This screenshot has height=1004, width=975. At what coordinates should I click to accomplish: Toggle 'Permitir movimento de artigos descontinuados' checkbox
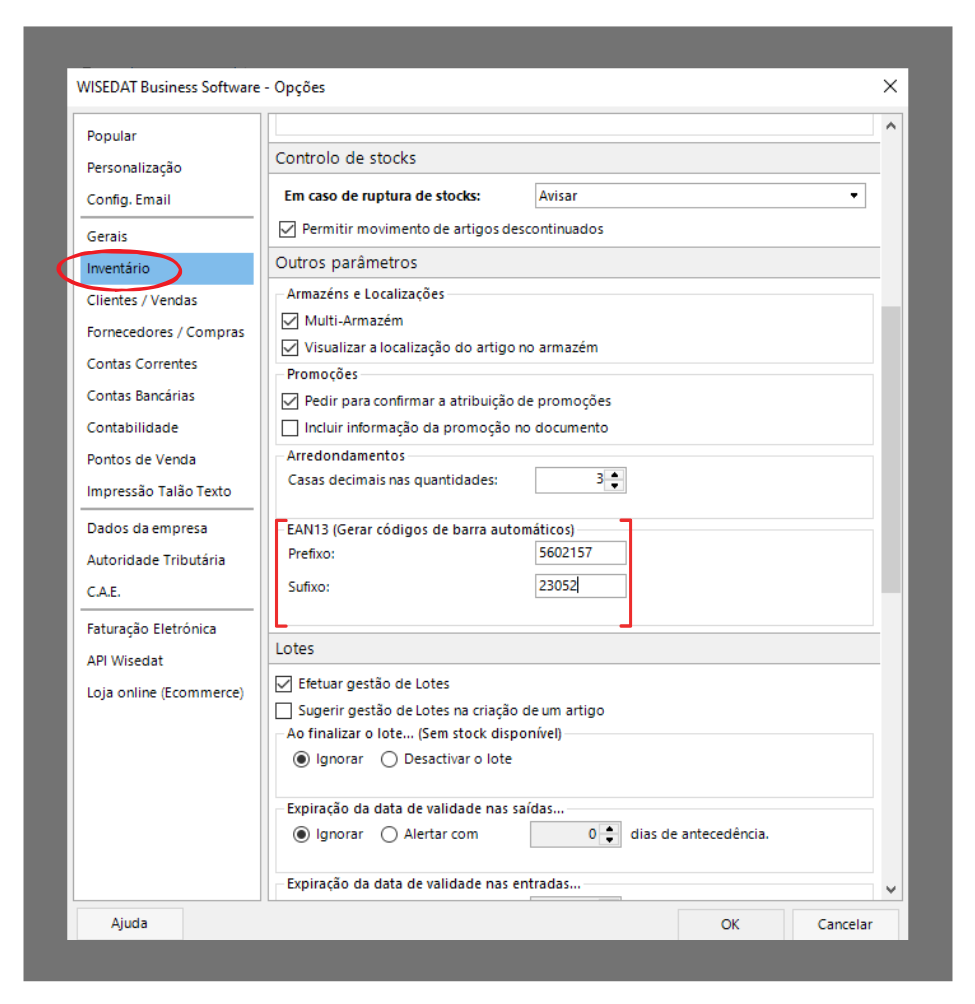288,229
